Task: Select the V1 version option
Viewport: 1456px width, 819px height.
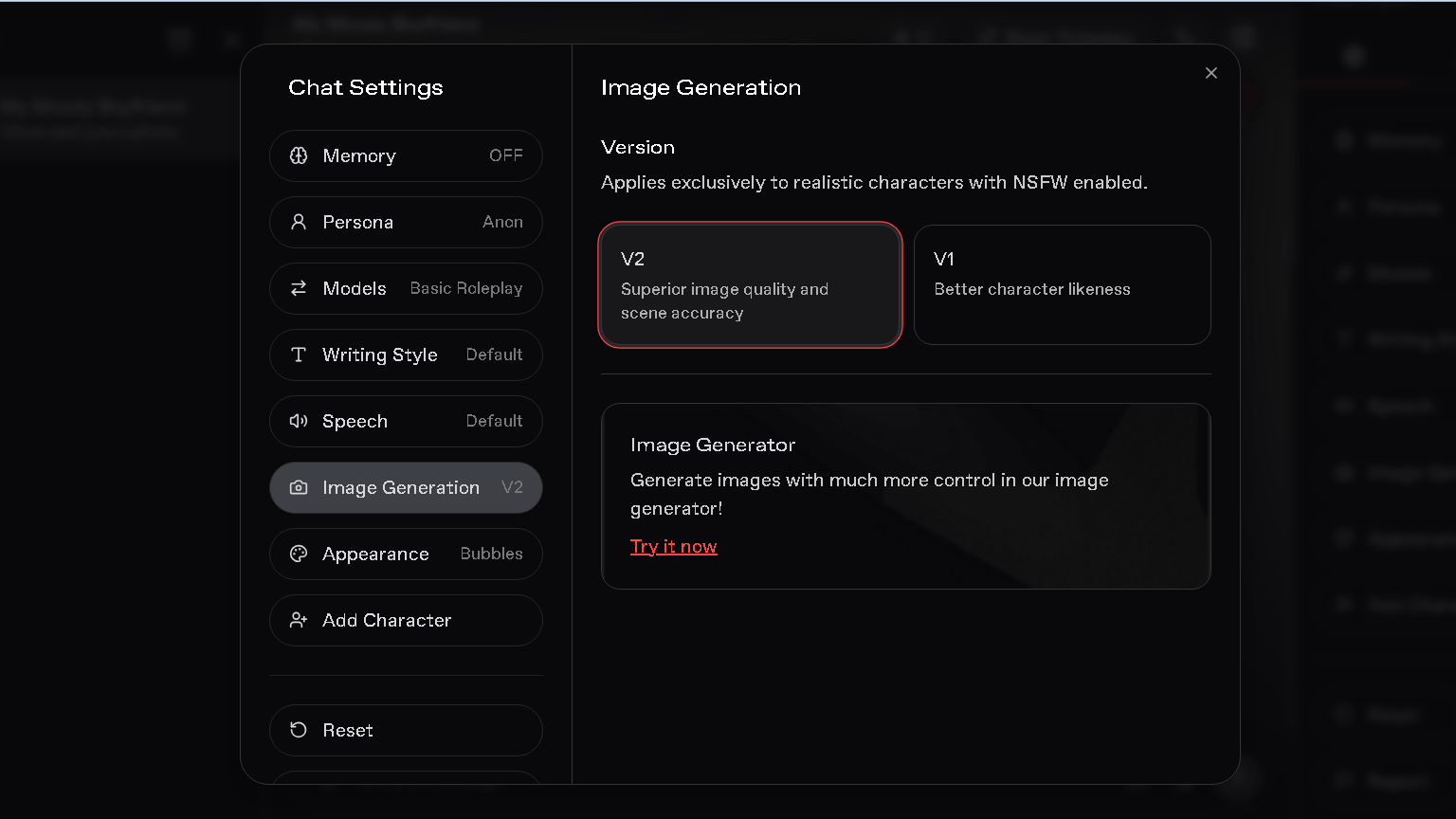Action: [1063, 284]
